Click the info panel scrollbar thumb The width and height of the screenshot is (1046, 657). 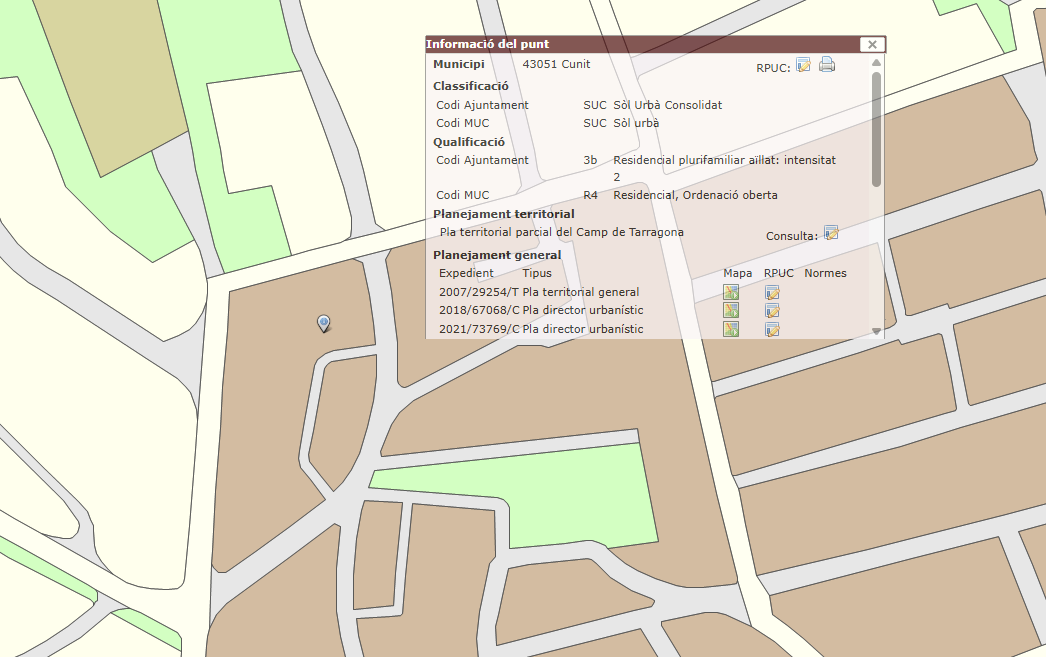[x=877, y=128]
